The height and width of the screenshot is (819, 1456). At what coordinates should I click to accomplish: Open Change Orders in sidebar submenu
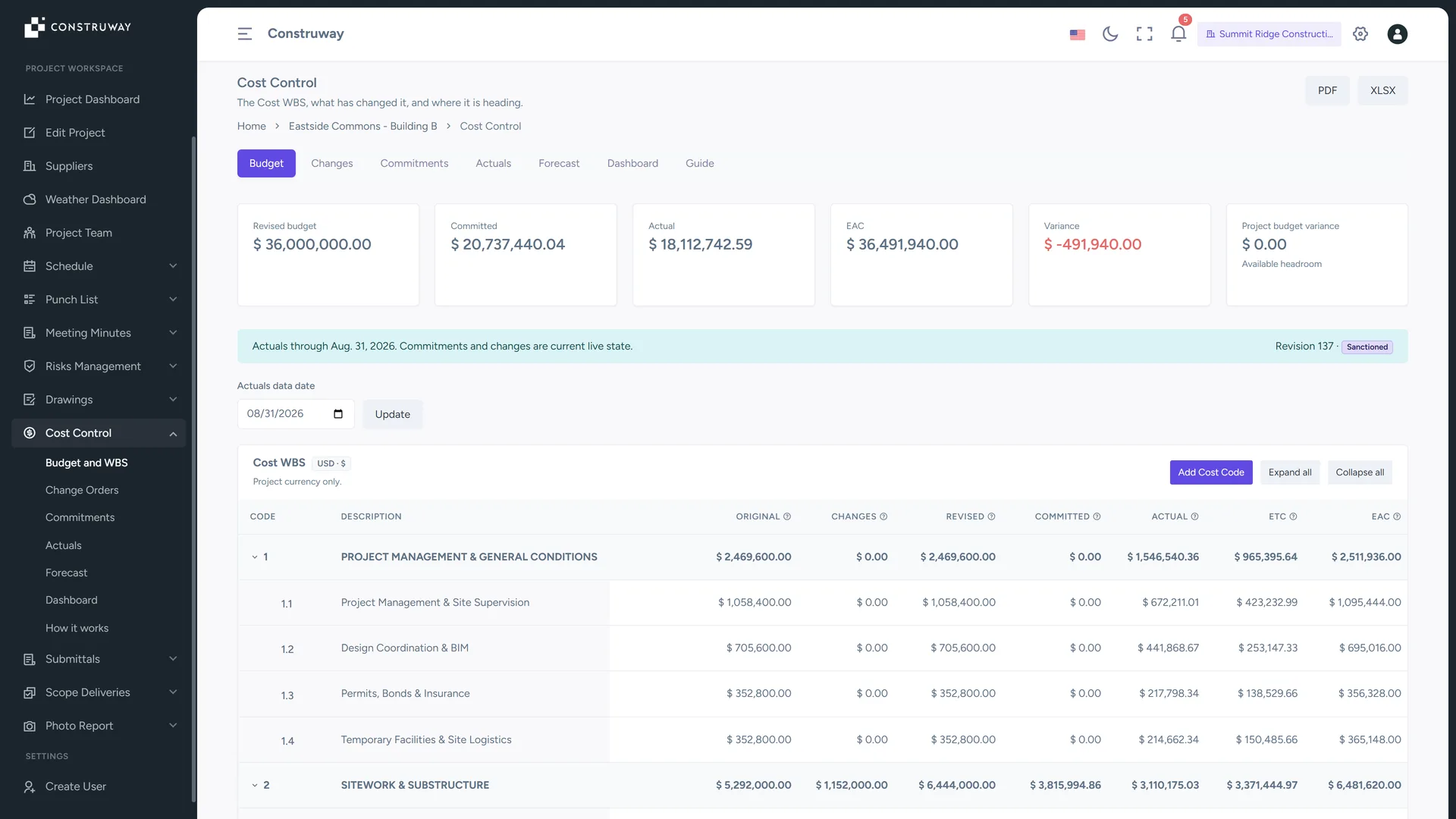pos(82,491)
